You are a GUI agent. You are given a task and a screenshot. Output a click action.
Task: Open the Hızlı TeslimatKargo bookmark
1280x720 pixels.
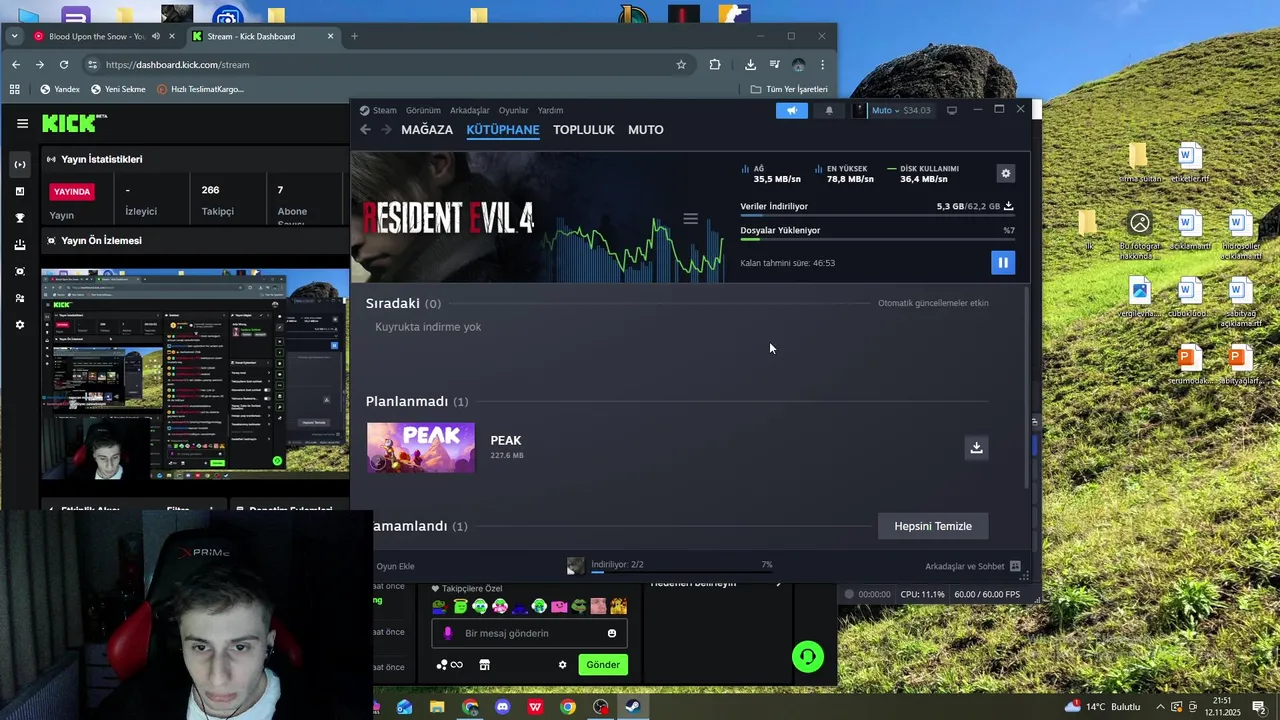coord(200,89)
